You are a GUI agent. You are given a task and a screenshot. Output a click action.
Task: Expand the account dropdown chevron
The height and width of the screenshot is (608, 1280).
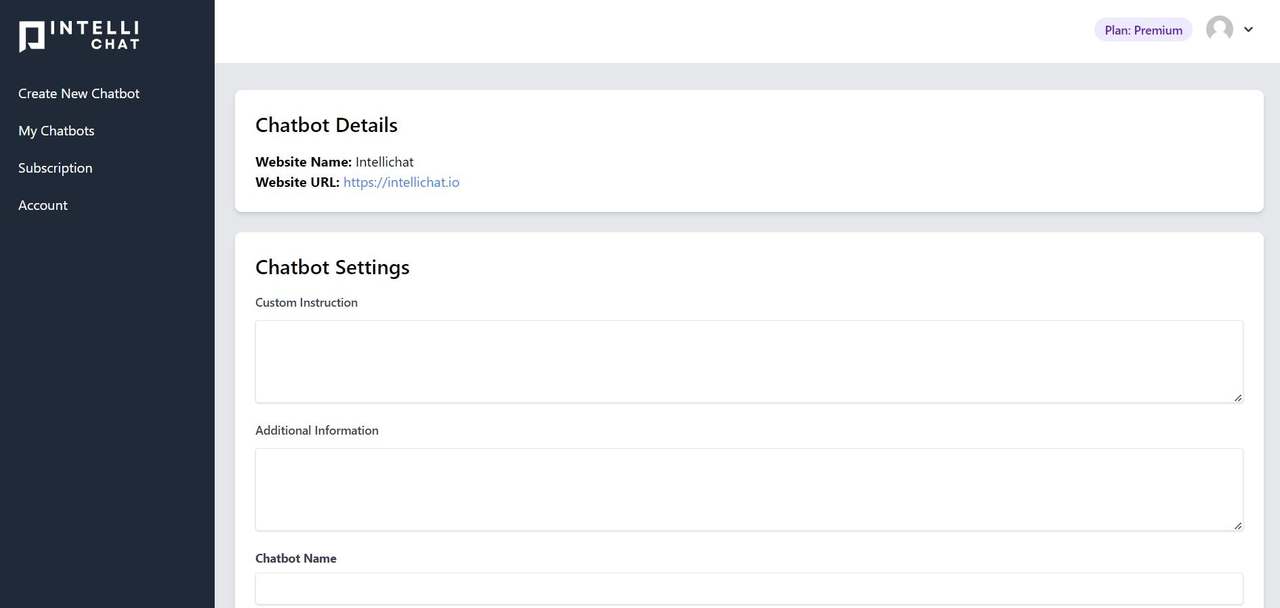1248,30
